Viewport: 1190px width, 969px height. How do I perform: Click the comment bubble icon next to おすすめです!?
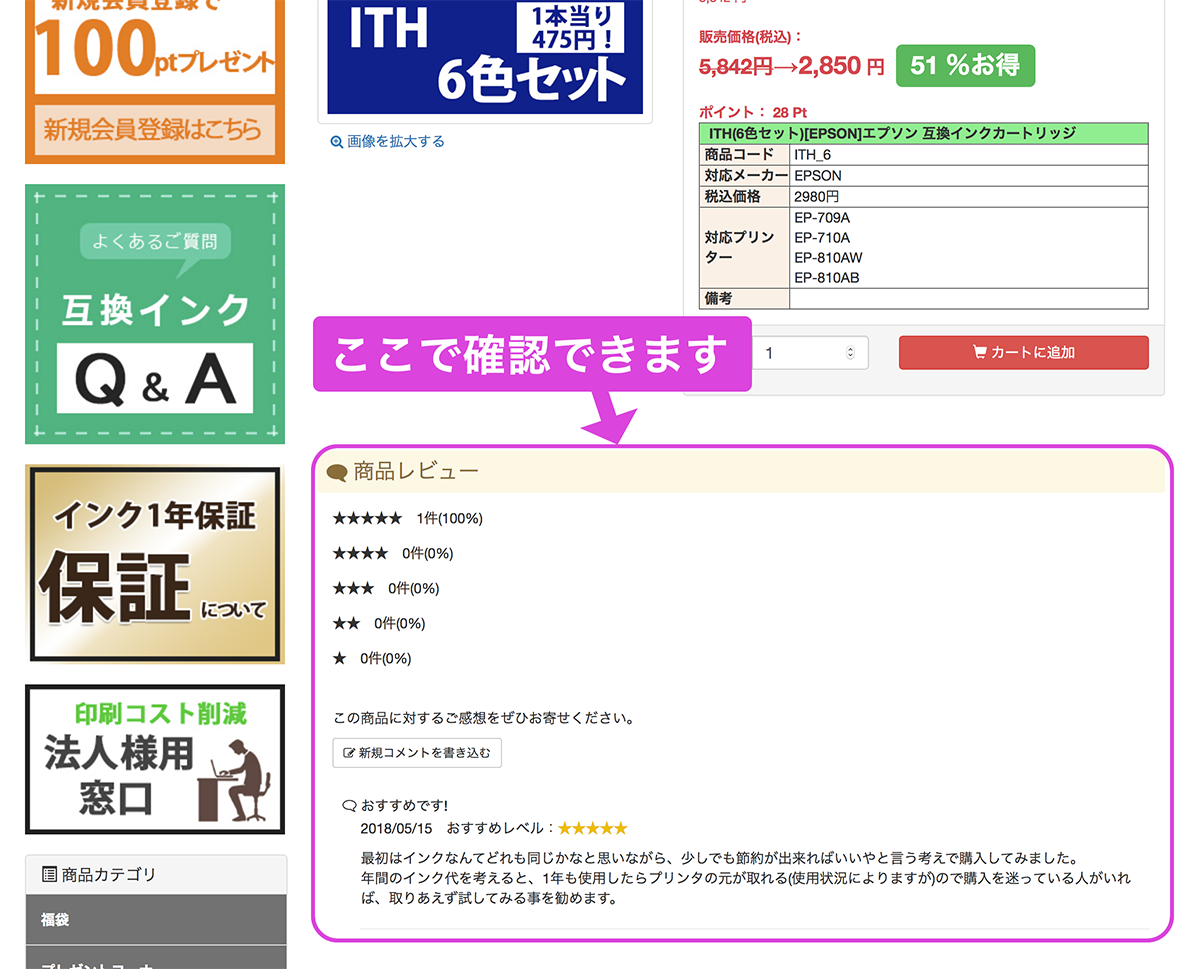(349, 806)
